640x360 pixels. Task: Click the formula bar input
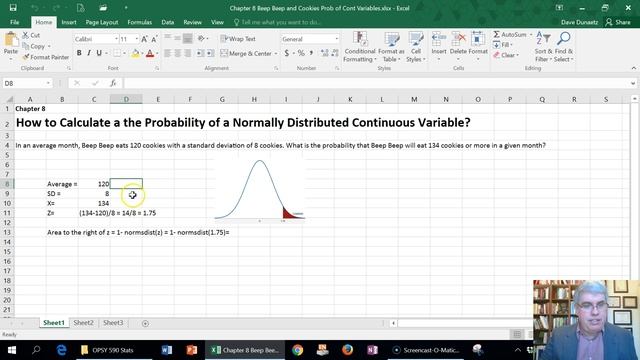click(376, 83)
